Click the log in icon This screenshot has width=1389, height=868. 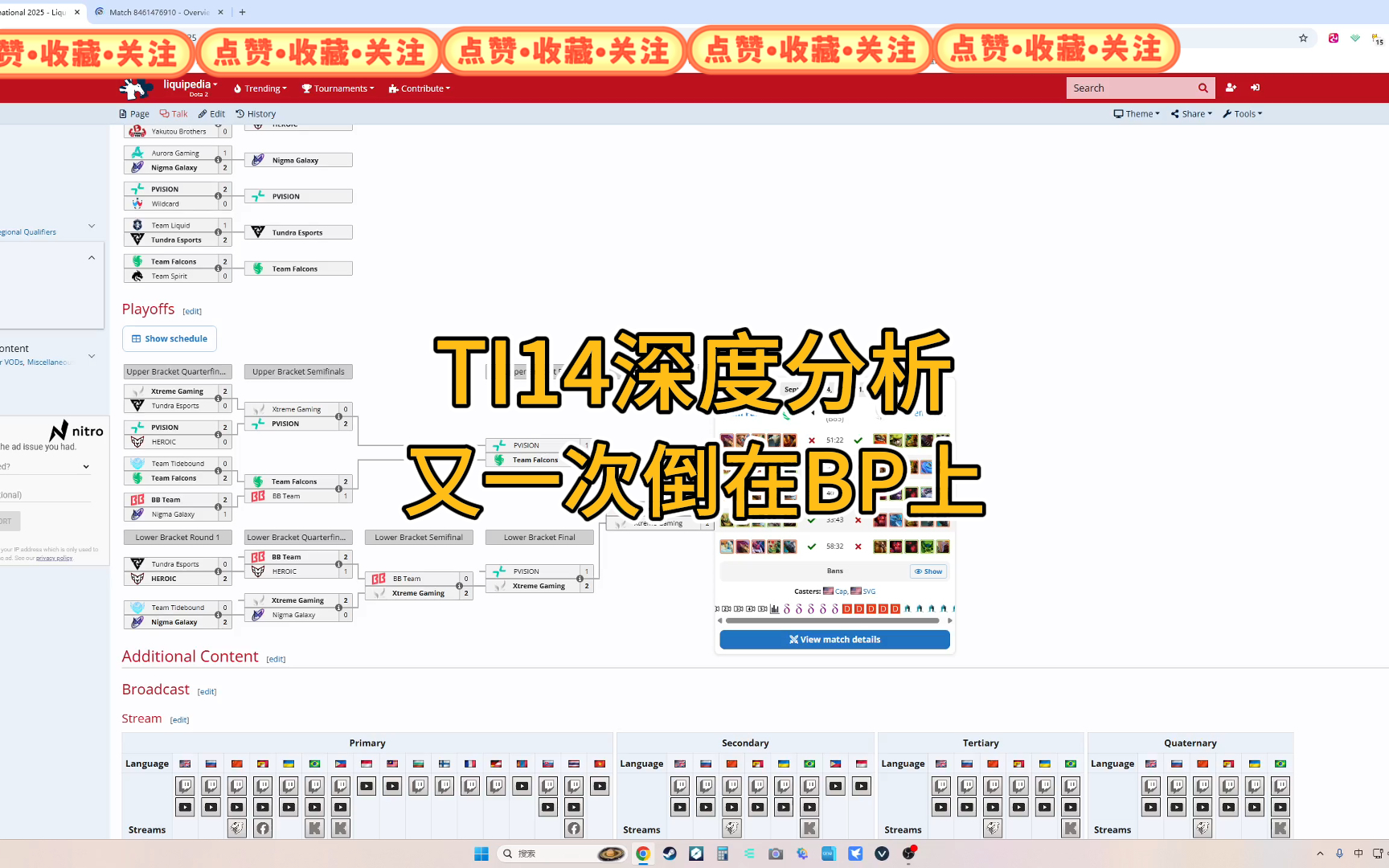point(1256,88)
